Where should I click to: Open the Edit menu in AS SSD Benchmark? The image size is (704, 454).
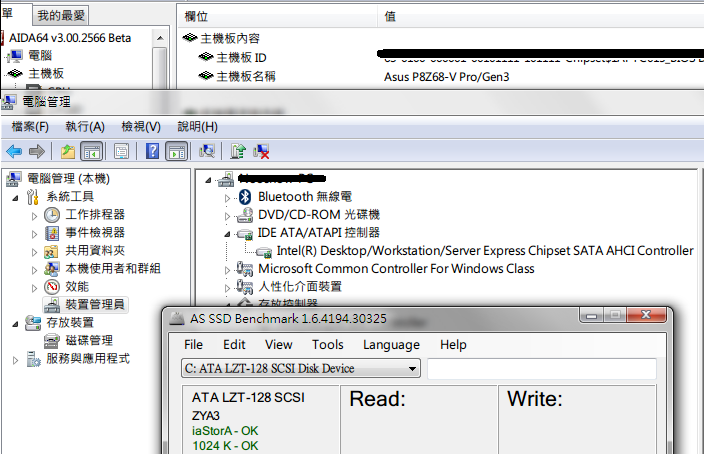tap(234, 344)
